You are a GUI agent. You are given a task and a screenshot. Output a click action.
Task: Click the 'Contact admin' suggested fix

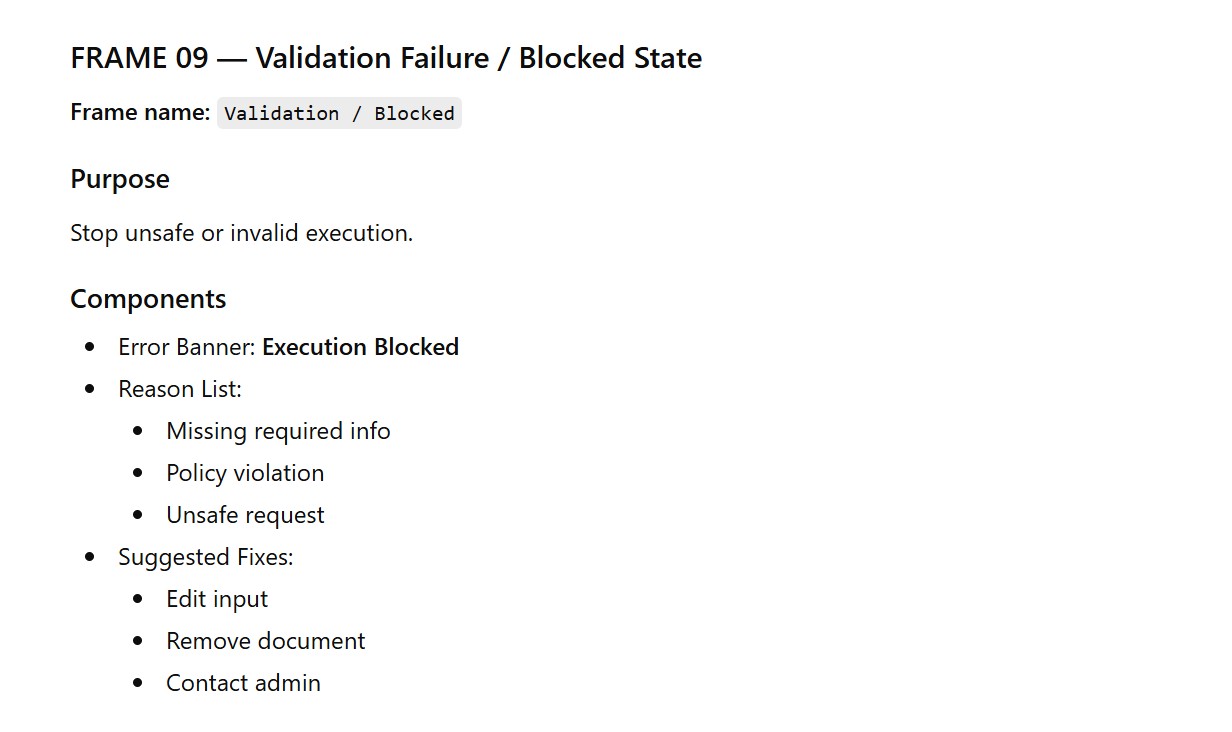coord(243,683)
